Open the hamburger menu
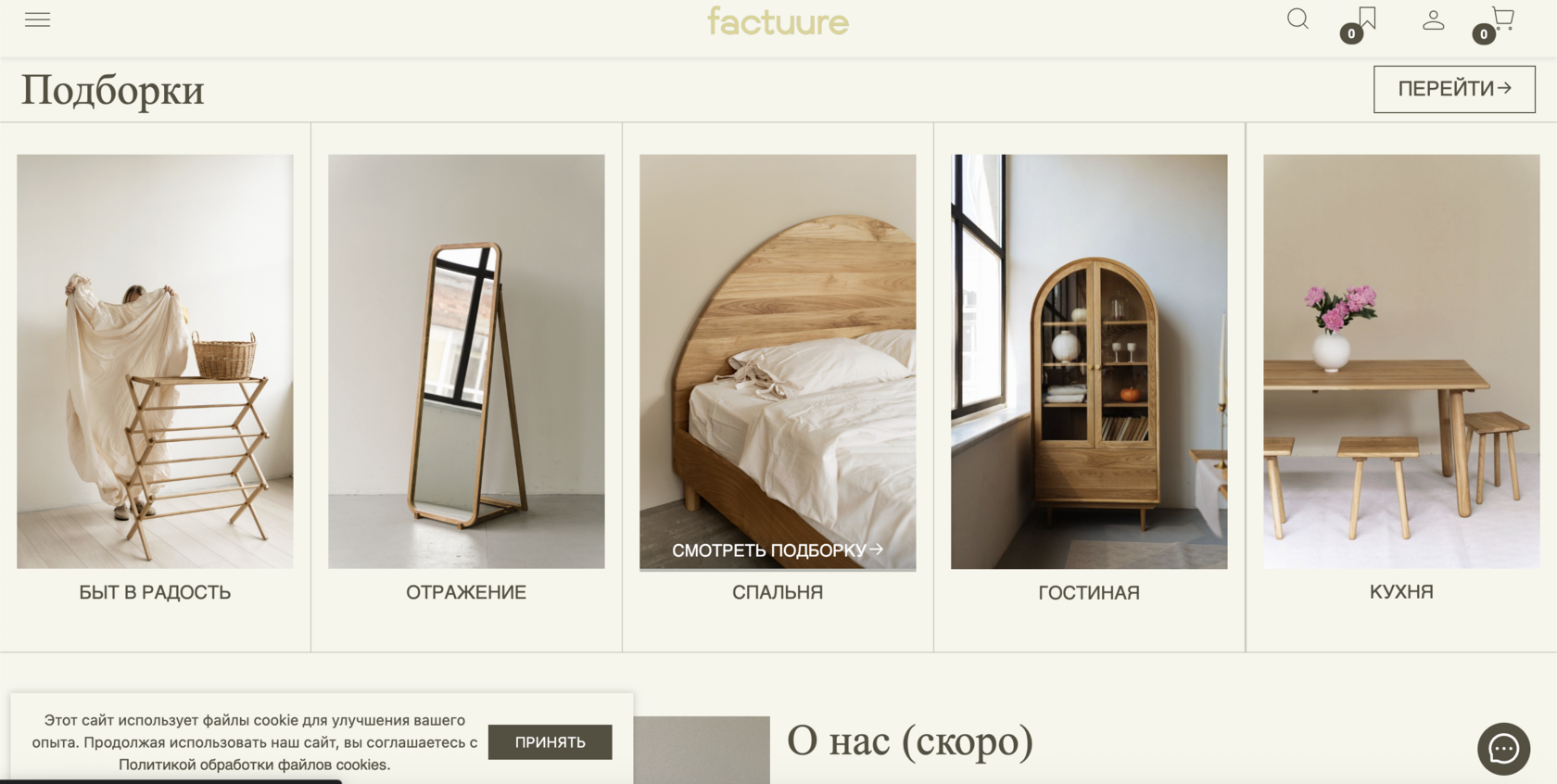Image resolution: width=1557 pixels, height=784 pixels. coord(37,19)
